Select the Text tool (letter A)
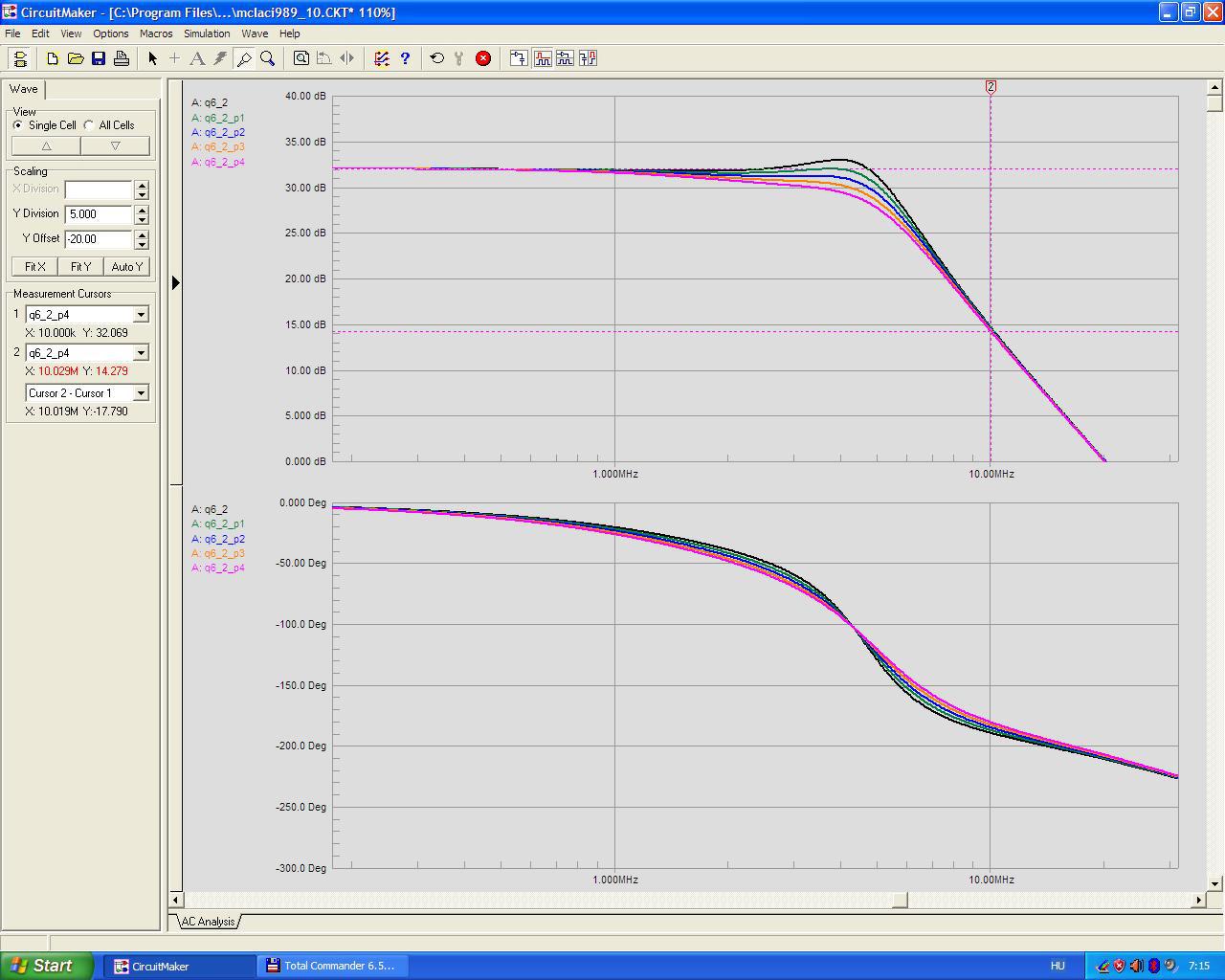This screenshot has height=980, width=1225. coord(197,58)
